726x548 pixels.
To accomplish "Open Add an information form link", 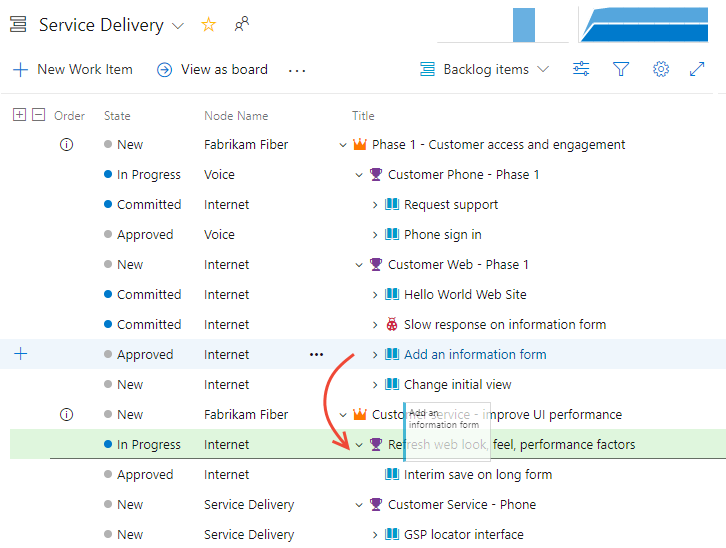I will tap(475, 355).
